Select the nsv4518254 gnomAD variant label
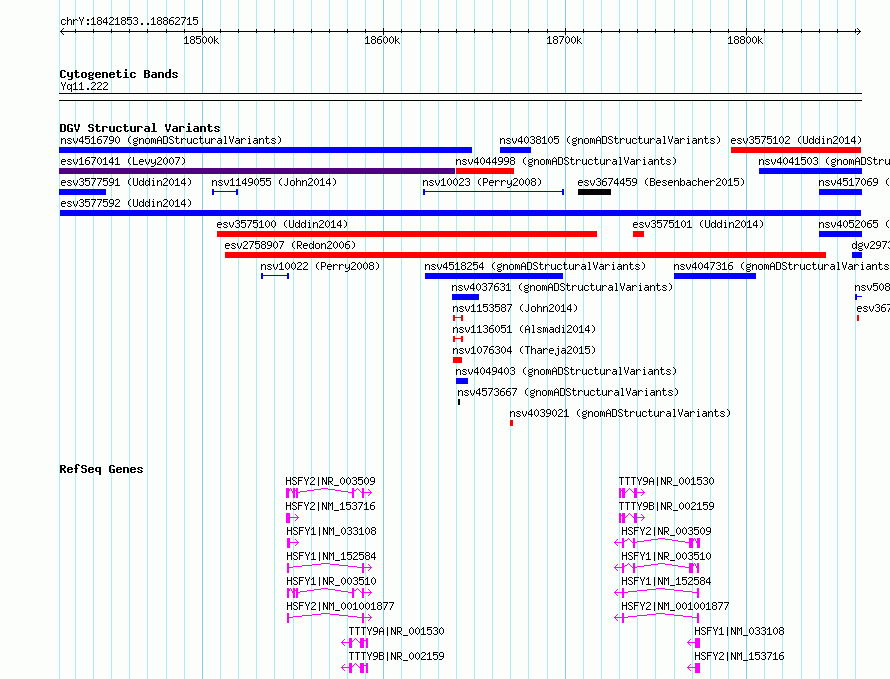Screen dimensions: 890x679 [535, 266]
